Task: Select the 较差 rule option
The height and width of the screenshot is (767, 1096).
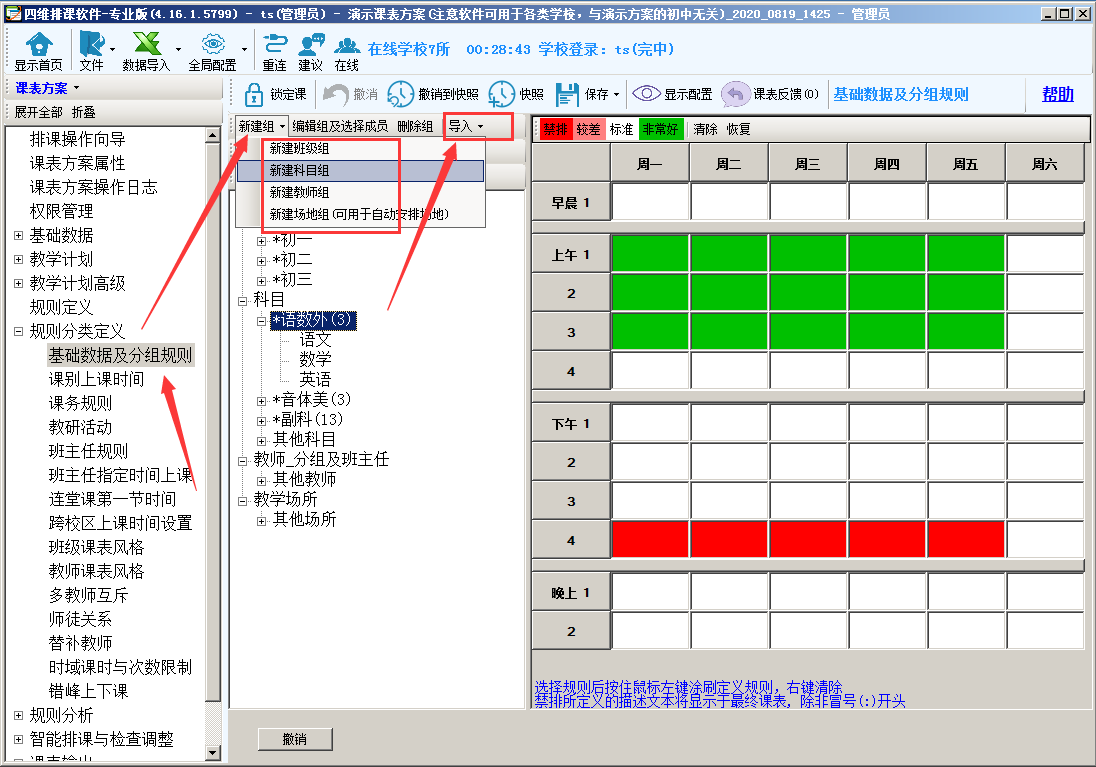Action: click(x=588, y=129)
